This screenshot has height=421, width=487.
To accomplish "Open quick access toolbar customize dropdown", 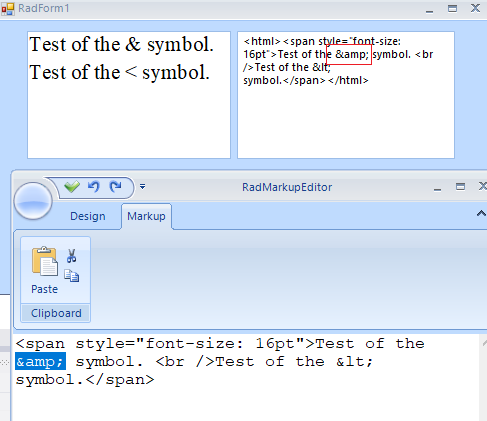I will click(x=142, y=187).
